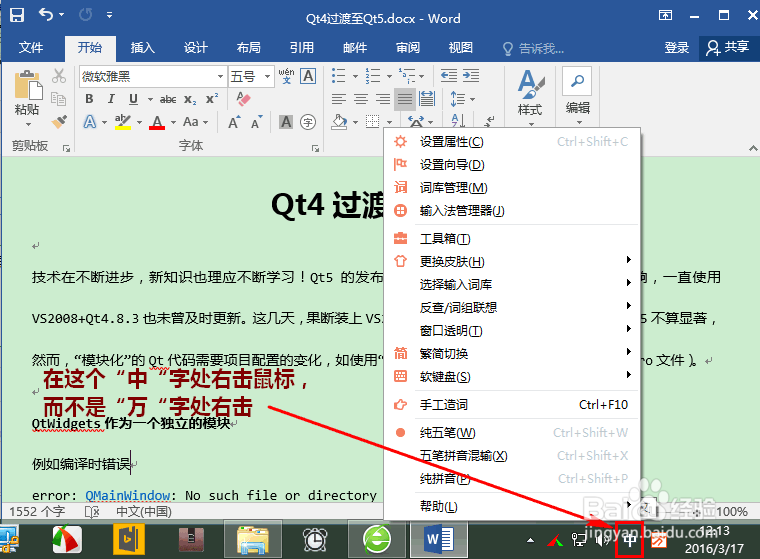Open File Explorer from the taskbar
This screenshot has width=760, height=559.
[253, 540]
